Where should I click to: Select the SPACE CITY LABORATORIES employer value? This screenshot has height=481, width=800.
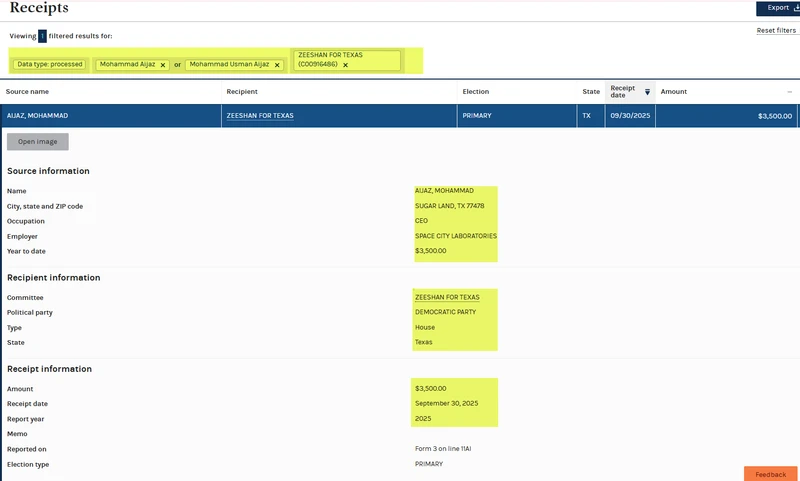pos(456,236)
